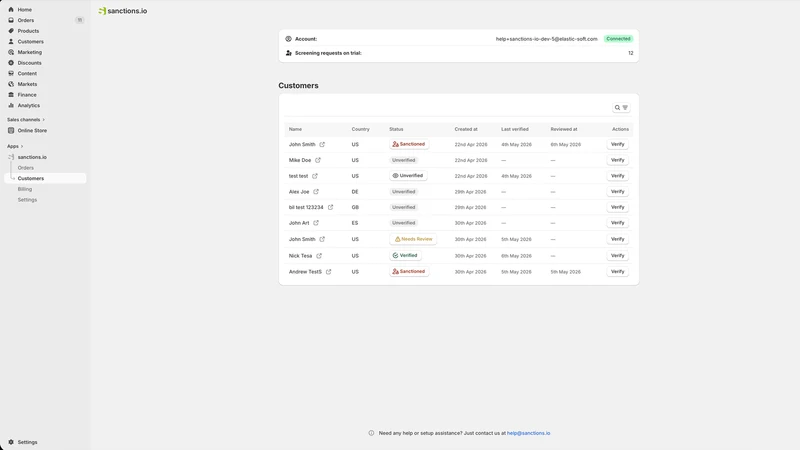Viewport: 800px width, 450px height.
Task: Expand the Sales channels section chevron
Action: click(43, 120)
